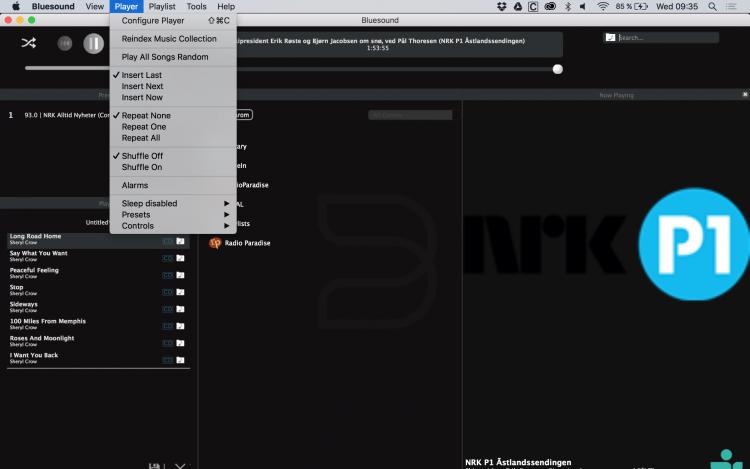Choose Insert Now in the Player menu

point(173,98)
